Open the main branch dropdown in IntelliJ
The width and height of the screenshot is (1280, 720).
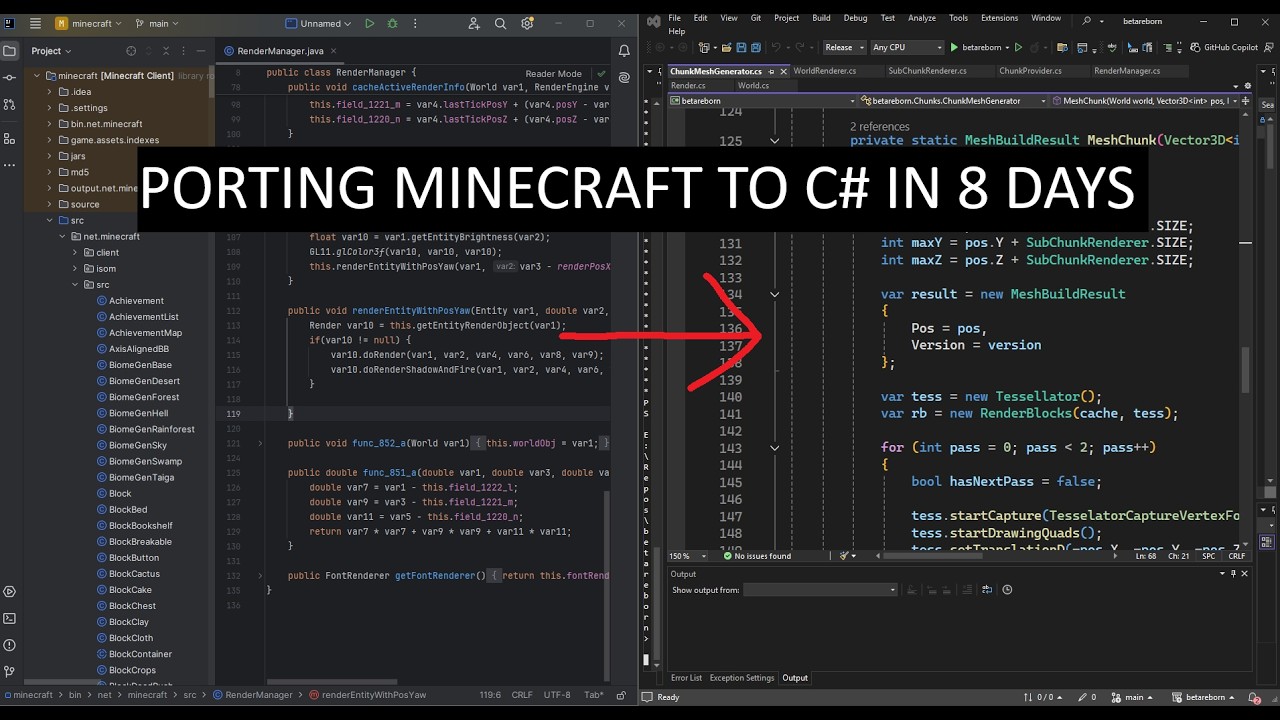pyautogui.click(x=158, y=23)
